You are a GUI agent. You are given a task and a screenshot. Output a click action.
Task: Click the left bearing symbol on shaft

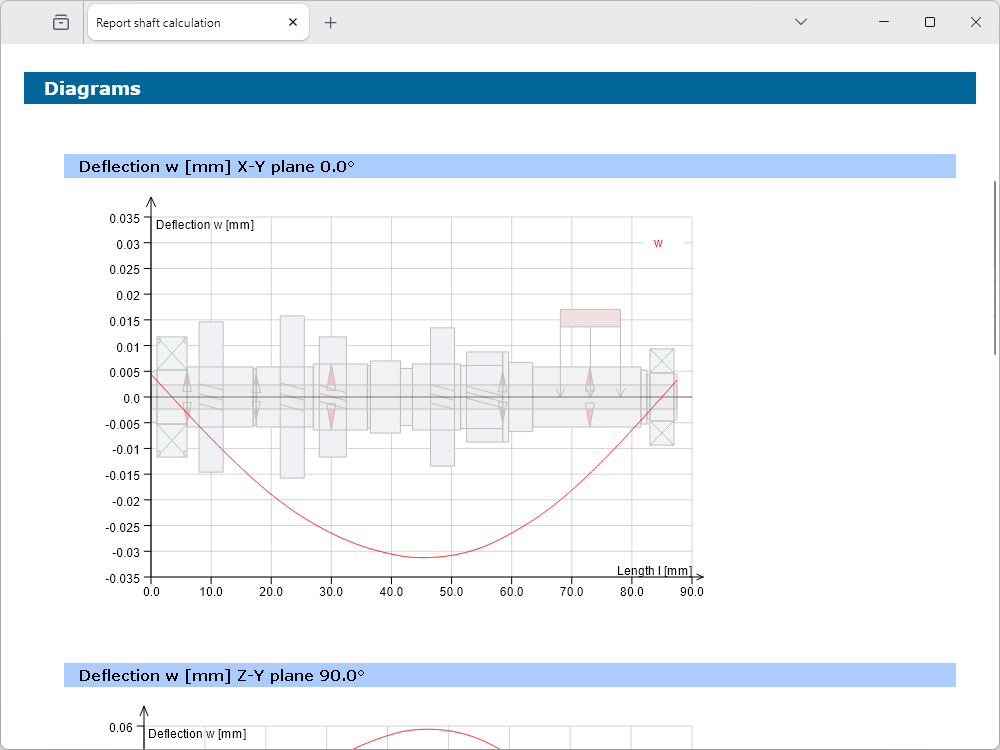pos(172,397)
